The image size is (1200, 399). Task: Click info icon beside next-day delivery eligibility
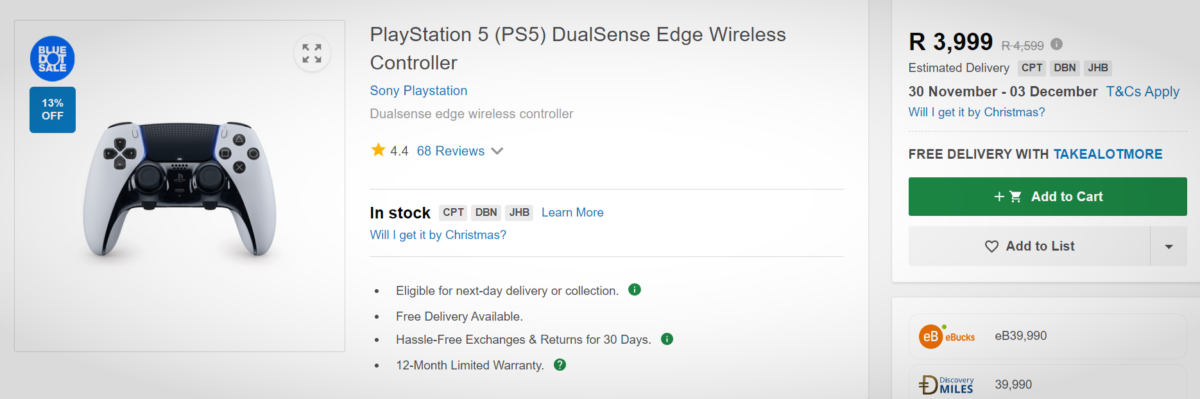pyautogui.click(x=634, y=290)
